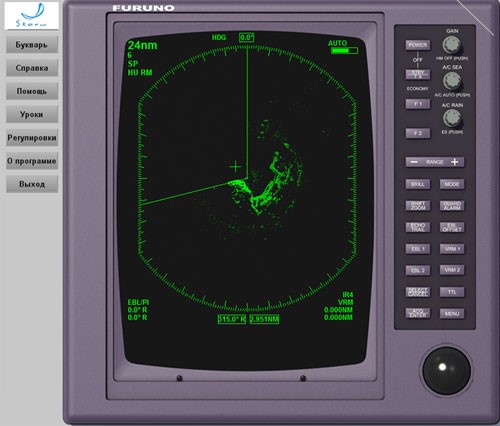Image resolution: width=500 pixels, height=426 pixels.
Task: Click the GAIN knob
Action: 452,45
